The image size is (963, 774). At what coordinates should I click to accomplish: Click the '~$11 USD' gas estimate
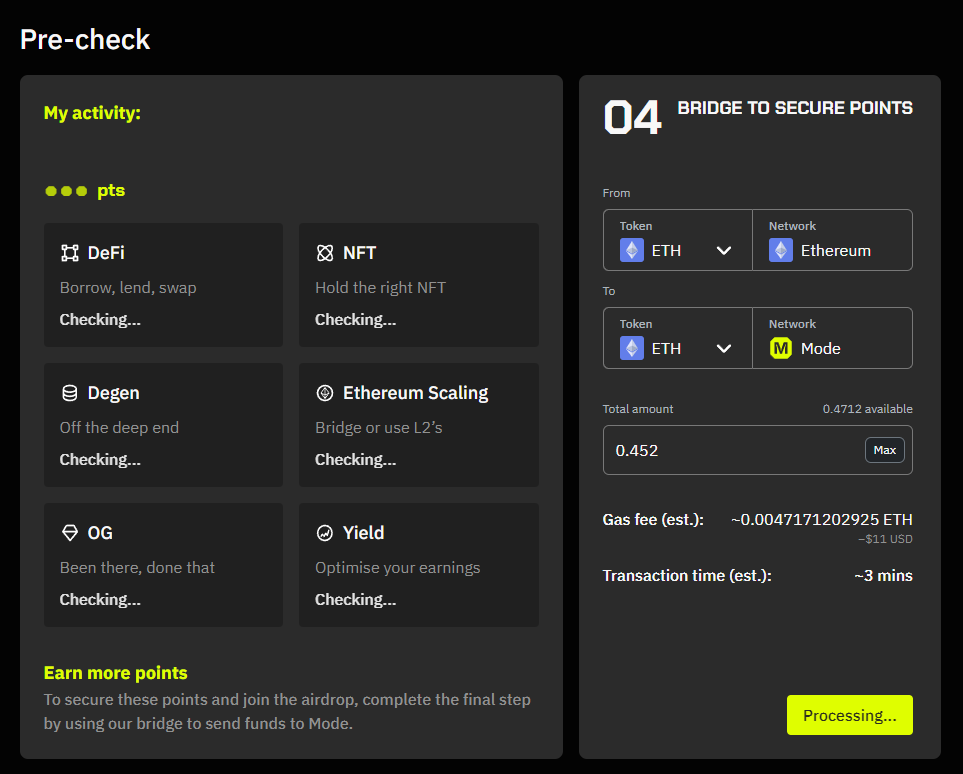[885, 539]
